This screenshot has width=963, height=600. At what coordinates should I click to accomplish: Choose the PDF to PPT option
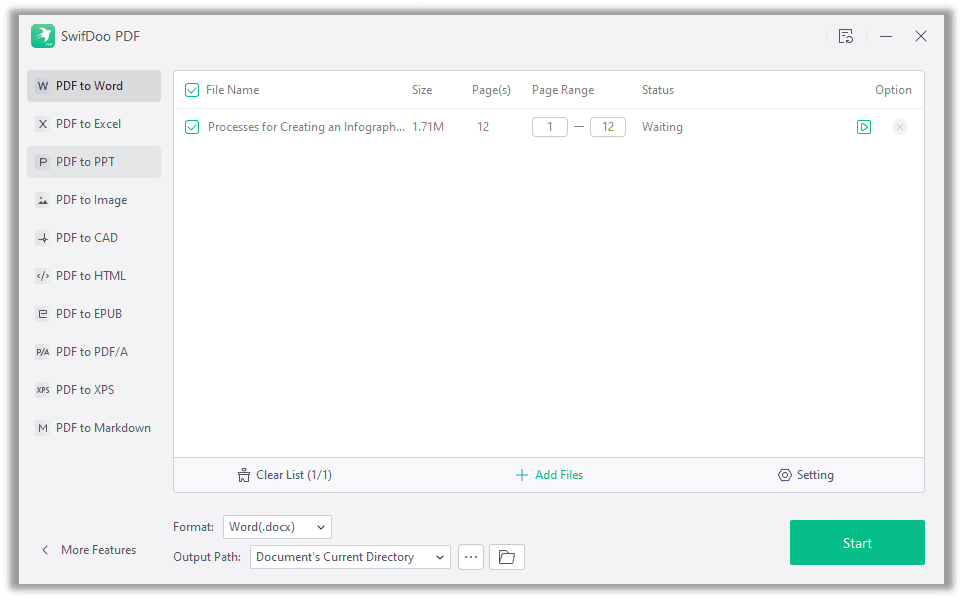pos(94,162)
